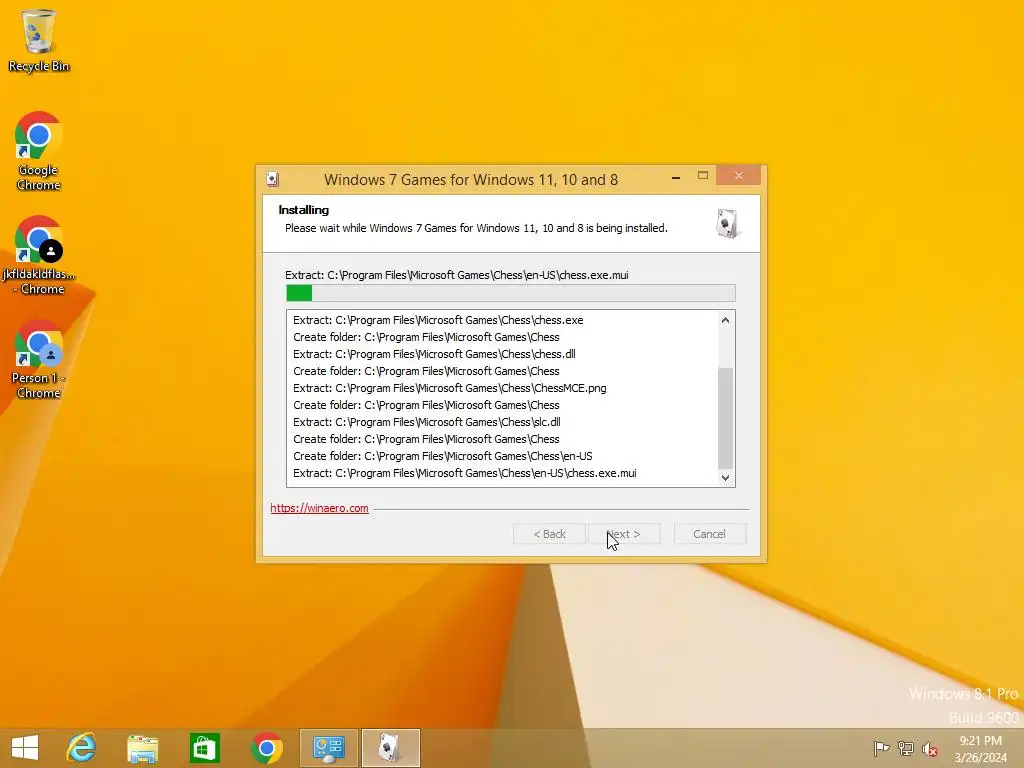Viewport: 1024px width, 768px height.
Task: Select the Google Chrome desktop shortcut
Action: [39, 151]
